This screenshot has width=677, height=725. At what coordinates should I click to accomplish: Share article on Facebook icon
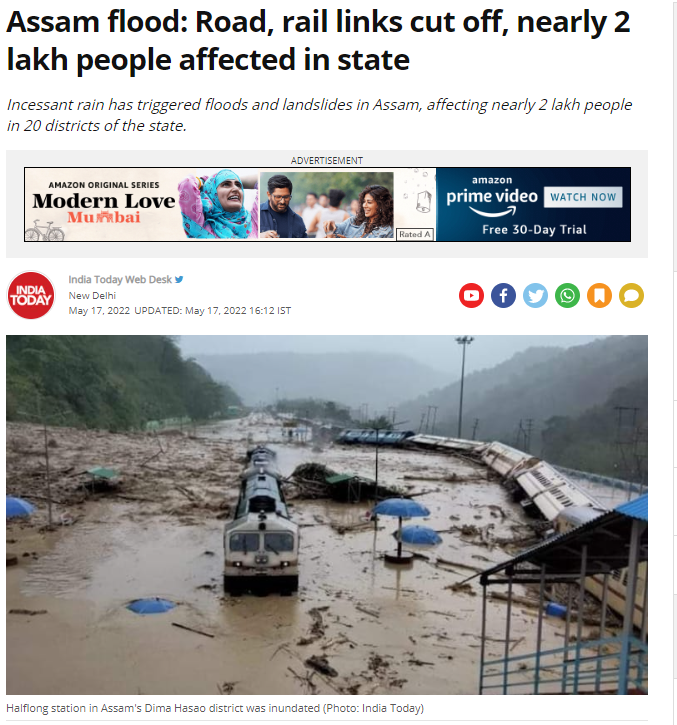(x=503, y=295)
